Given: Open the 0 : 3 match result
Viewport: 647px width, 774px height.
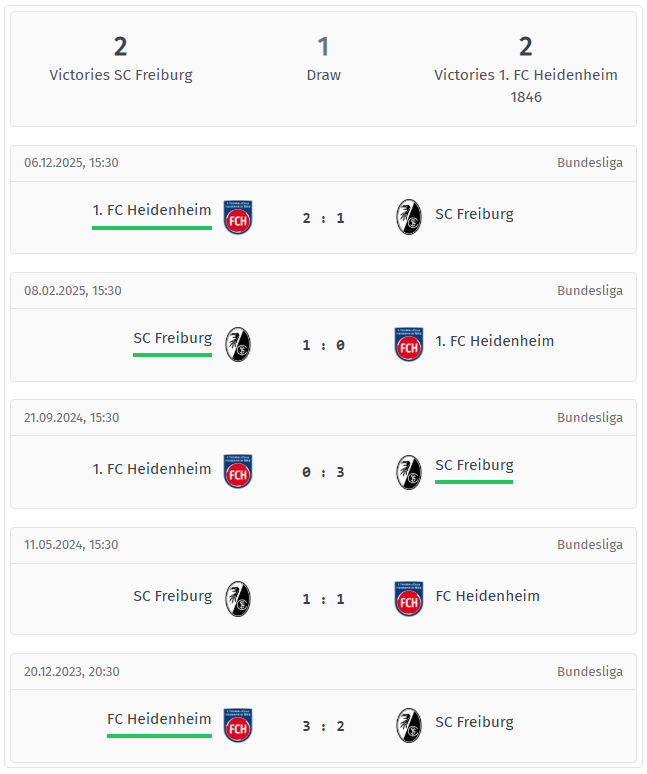Looking at the screenshot, I should (x=323, y=472).
